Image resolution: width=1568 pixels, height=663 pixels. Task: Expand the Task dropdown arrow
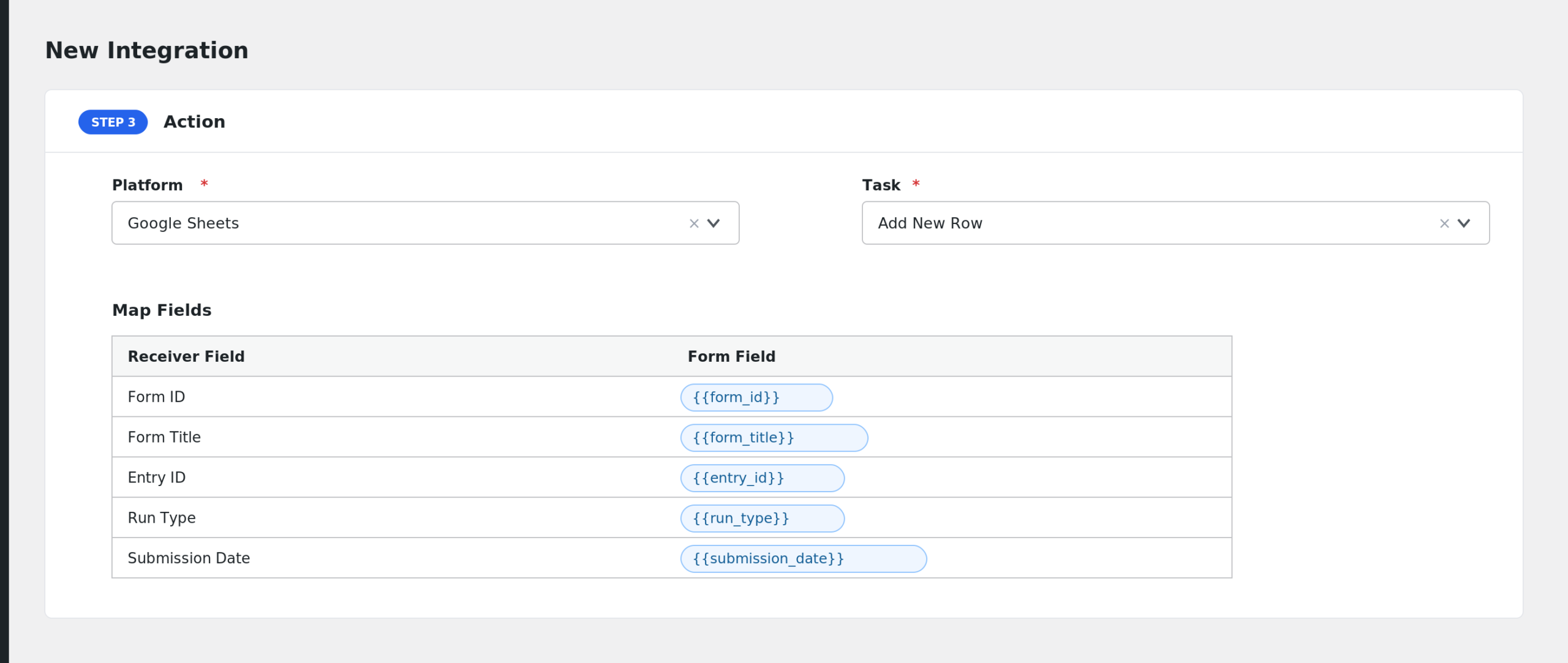point(1464,223)
